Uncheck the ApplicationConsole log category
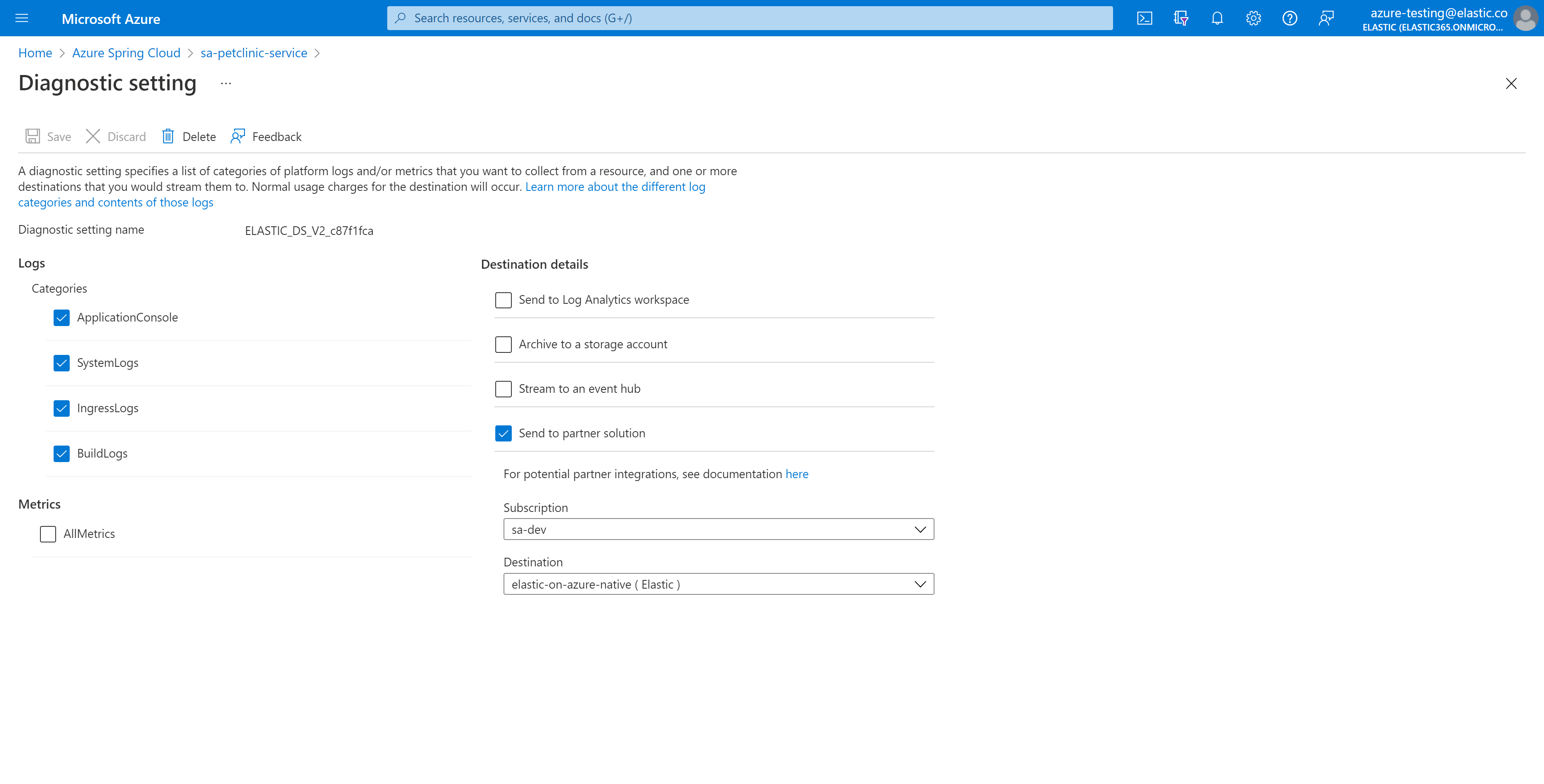The height and width of the screenshot is (784, 1544). pyautogui.click(x=61, y=317)
